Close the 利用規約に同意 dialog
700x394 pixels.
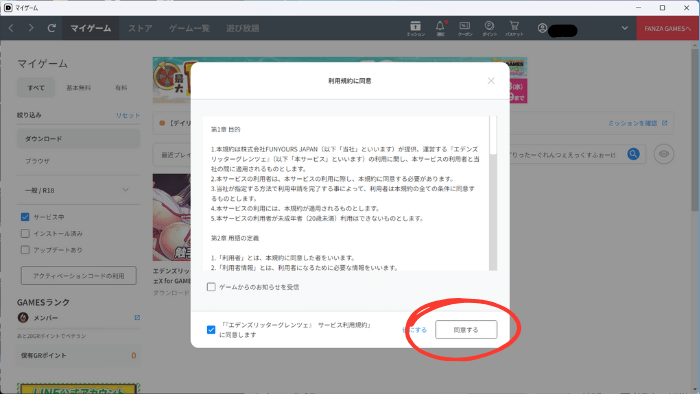pos(491,81)
